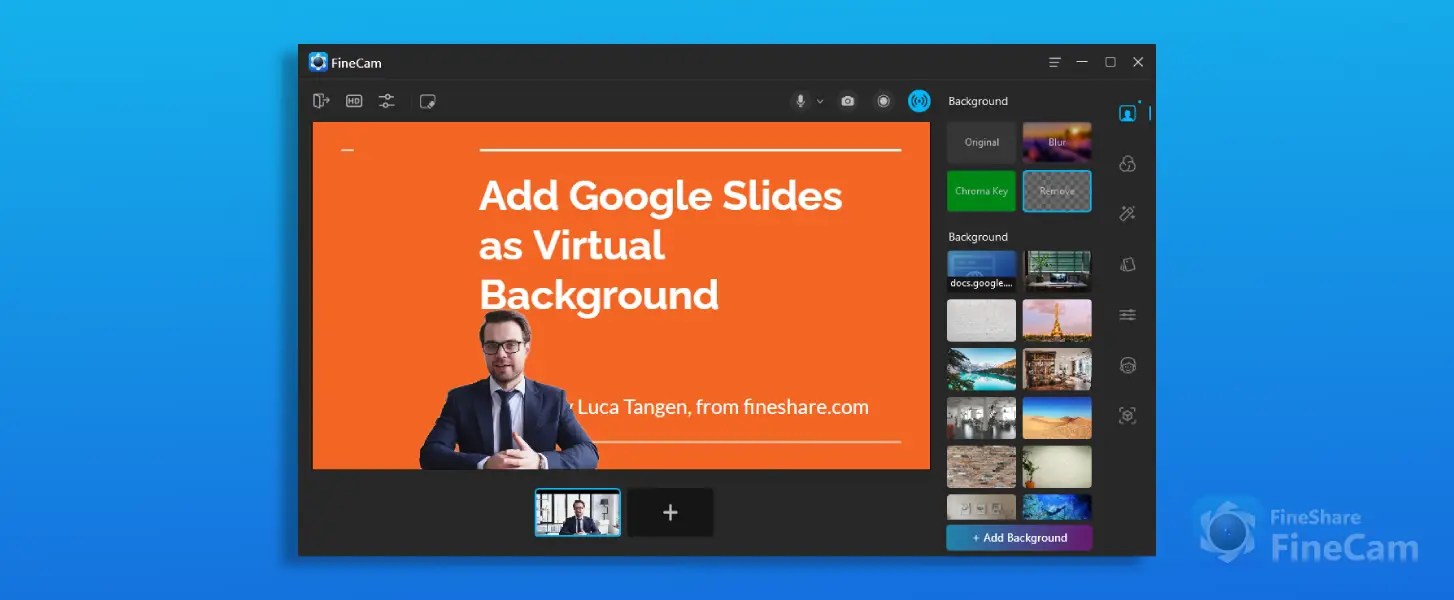The image size is (1454, 600).
Task: Switch background to Blur mode
Action: tap(1057, 142)
